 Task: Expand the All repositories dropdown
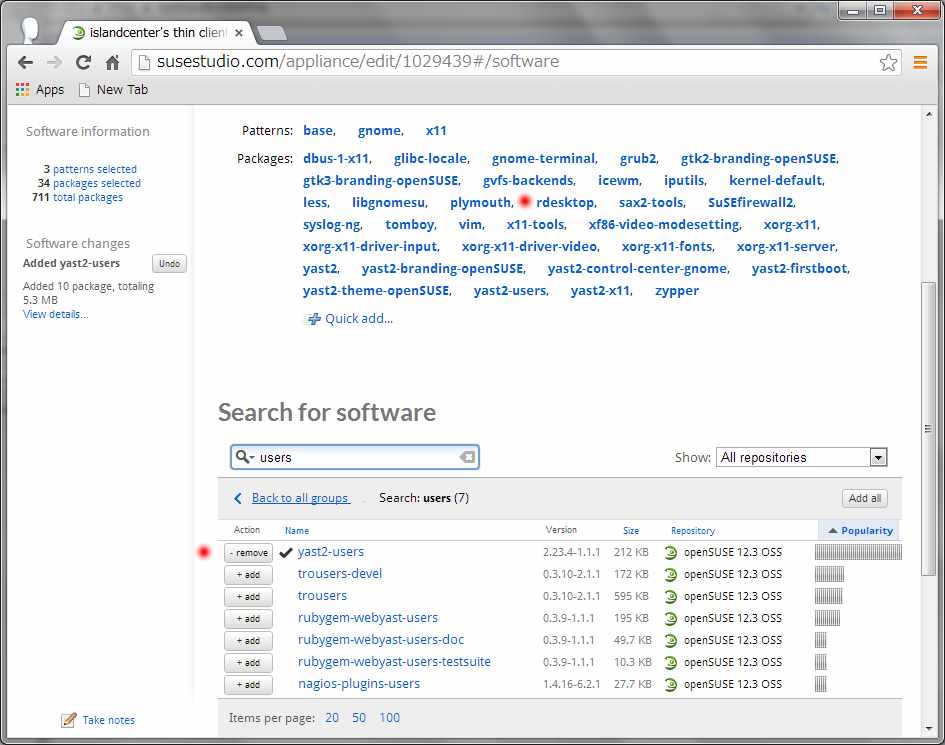(802, 457)
